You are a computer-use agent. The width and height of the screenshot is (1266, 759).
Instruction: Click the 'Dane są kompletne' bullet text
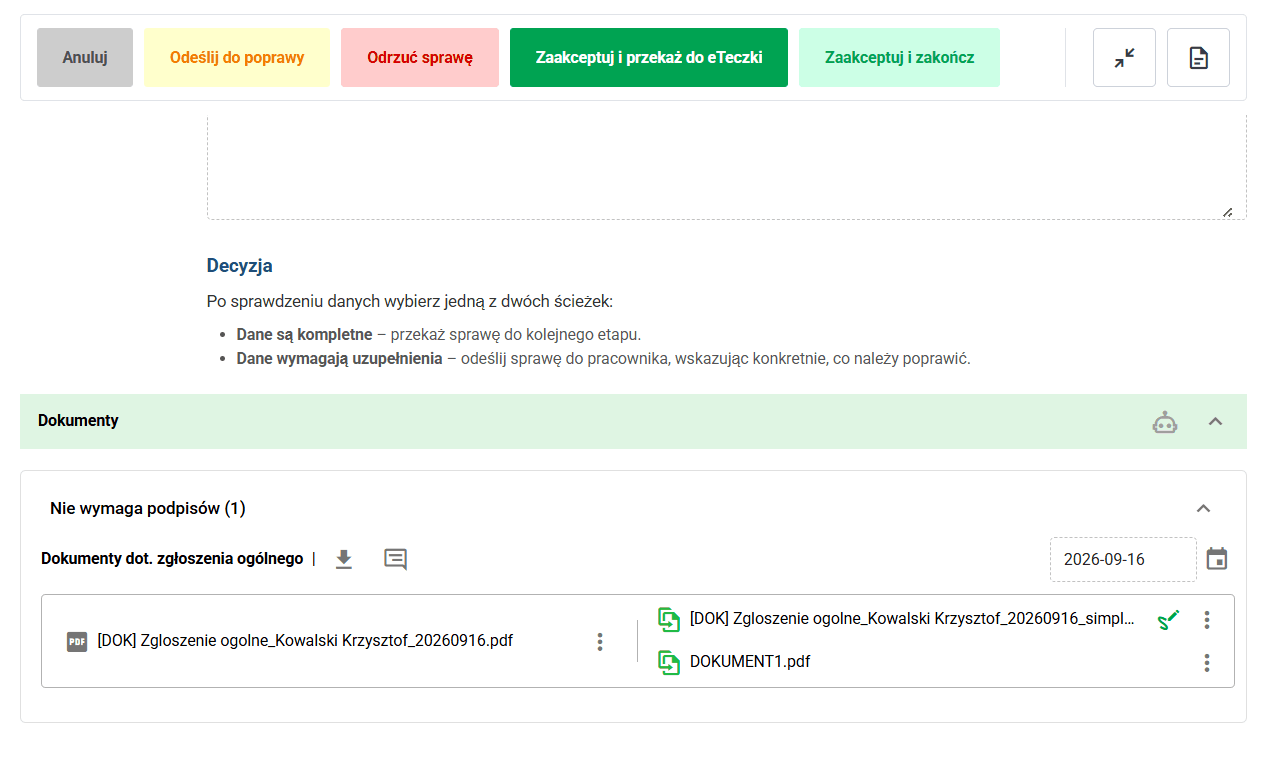(x=304, y=334)
